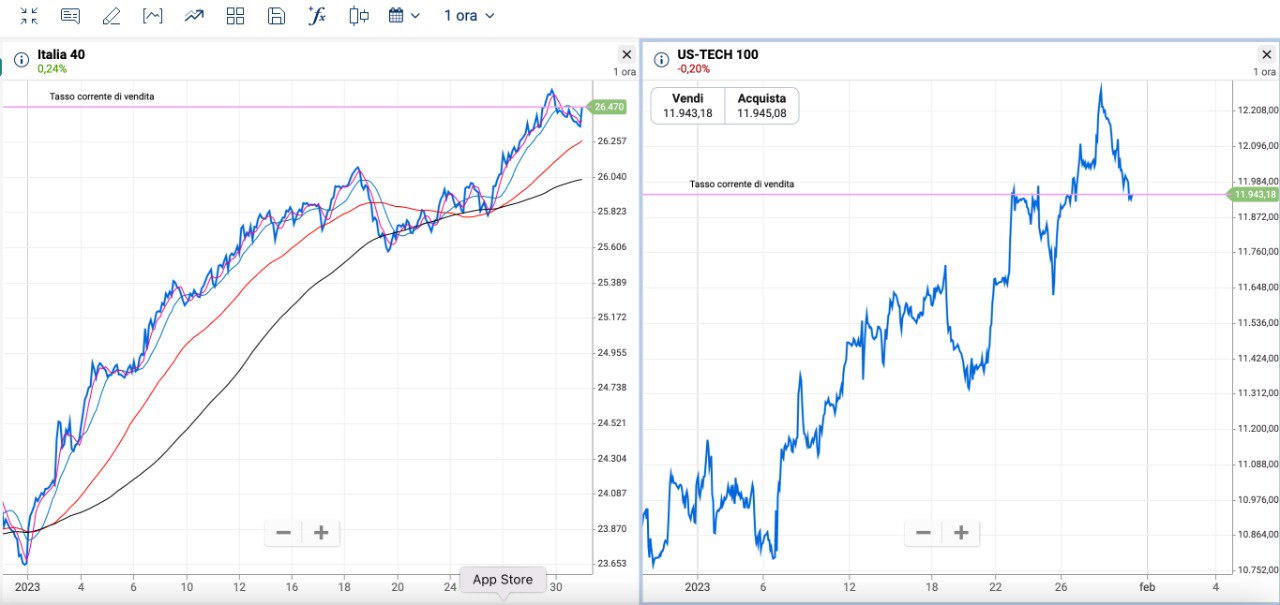Click the 11.536,00 price axis label
This screenshot has width=1280, height=605.
(x=1258, y=323)
